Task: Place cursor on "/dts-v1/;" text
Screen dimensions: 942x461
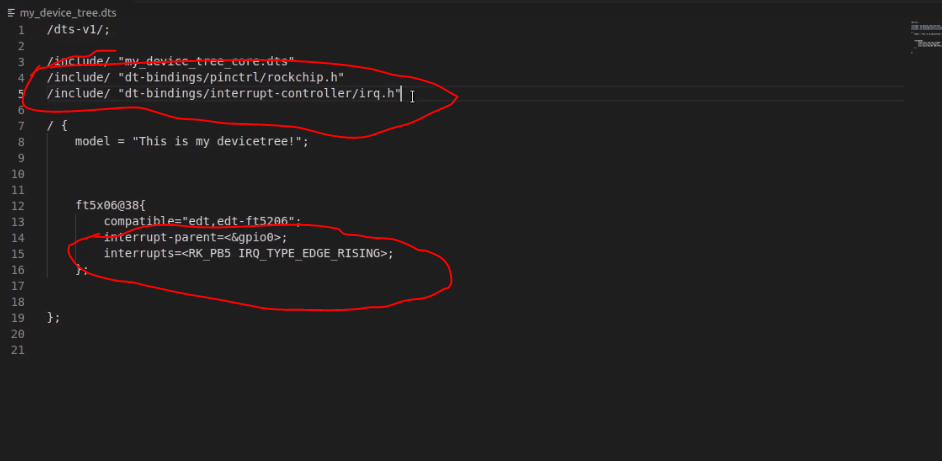Action: 78,30
